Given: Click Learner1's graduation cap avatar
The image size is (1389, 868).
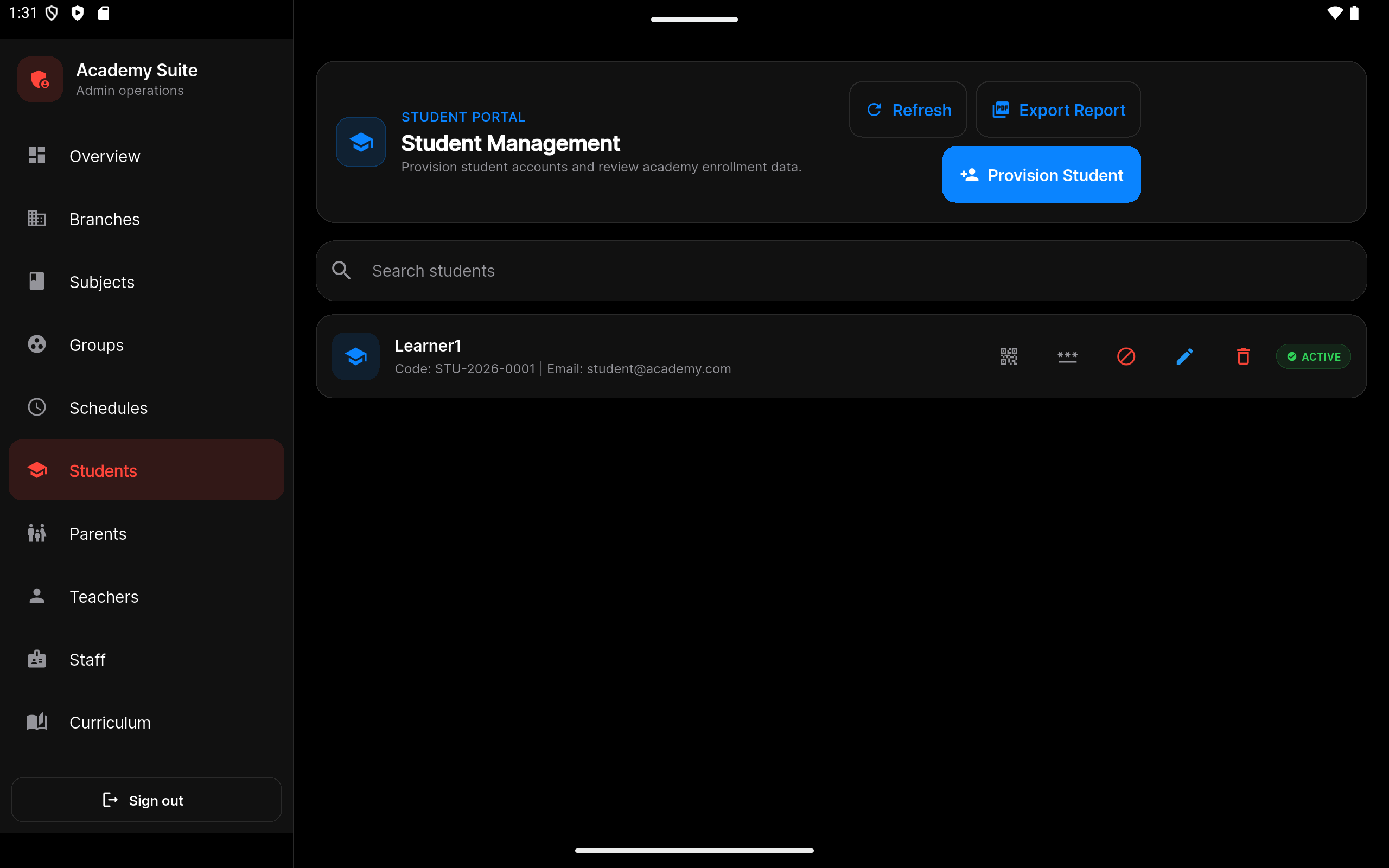Looking at the screenshot, I should [x=356, y=356].
